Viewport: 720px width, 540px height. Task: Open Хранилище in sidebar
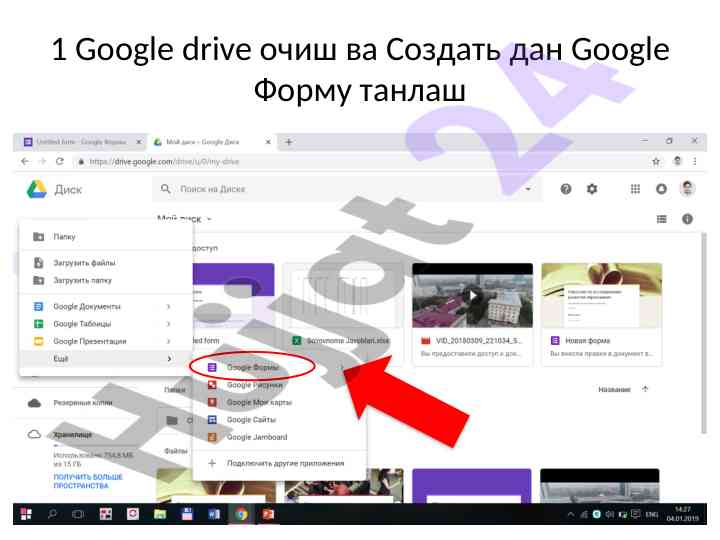point(73,434)
